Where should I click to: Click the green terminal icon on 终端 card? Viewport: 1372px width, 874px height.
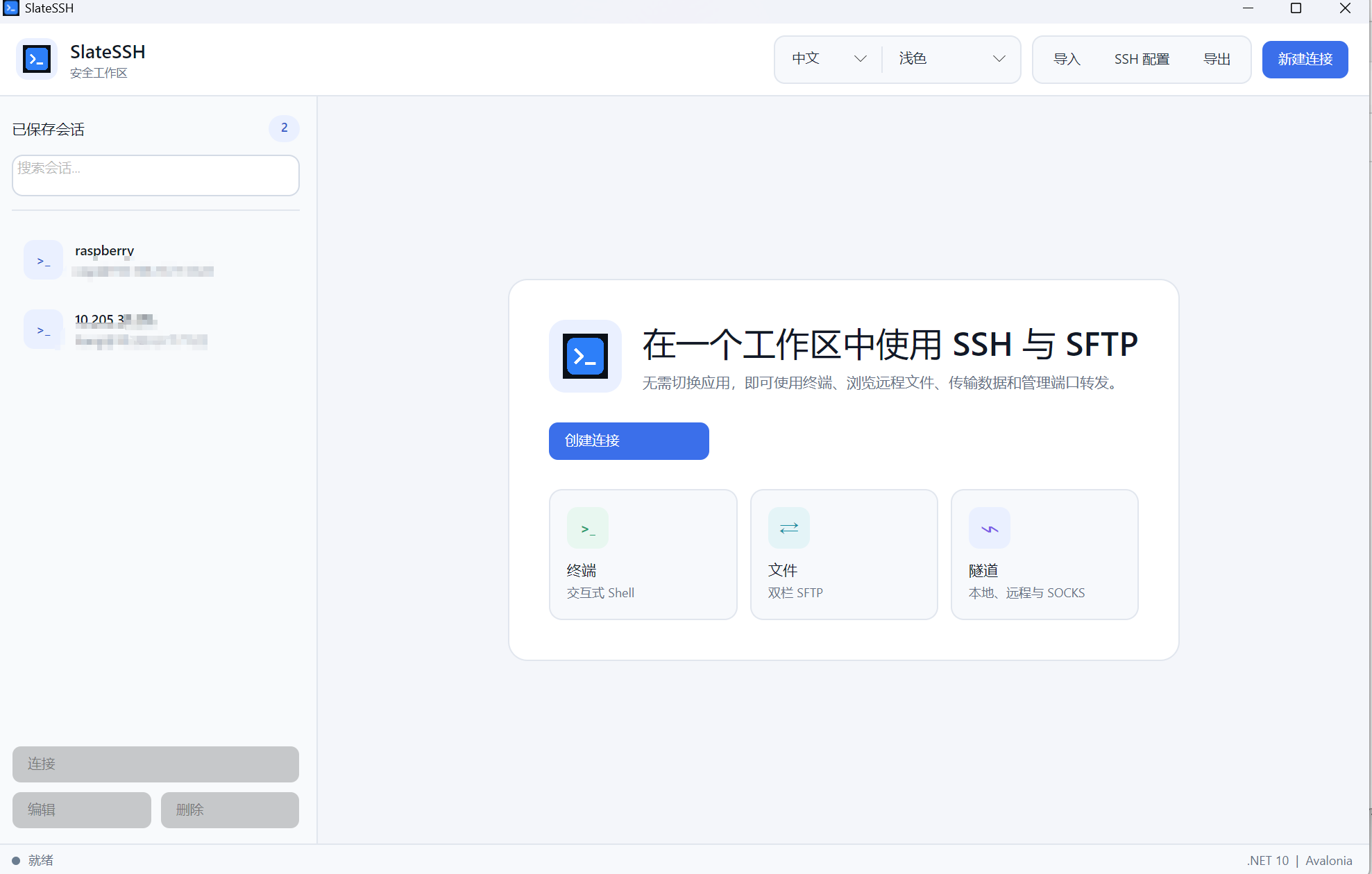pos(588,528)
